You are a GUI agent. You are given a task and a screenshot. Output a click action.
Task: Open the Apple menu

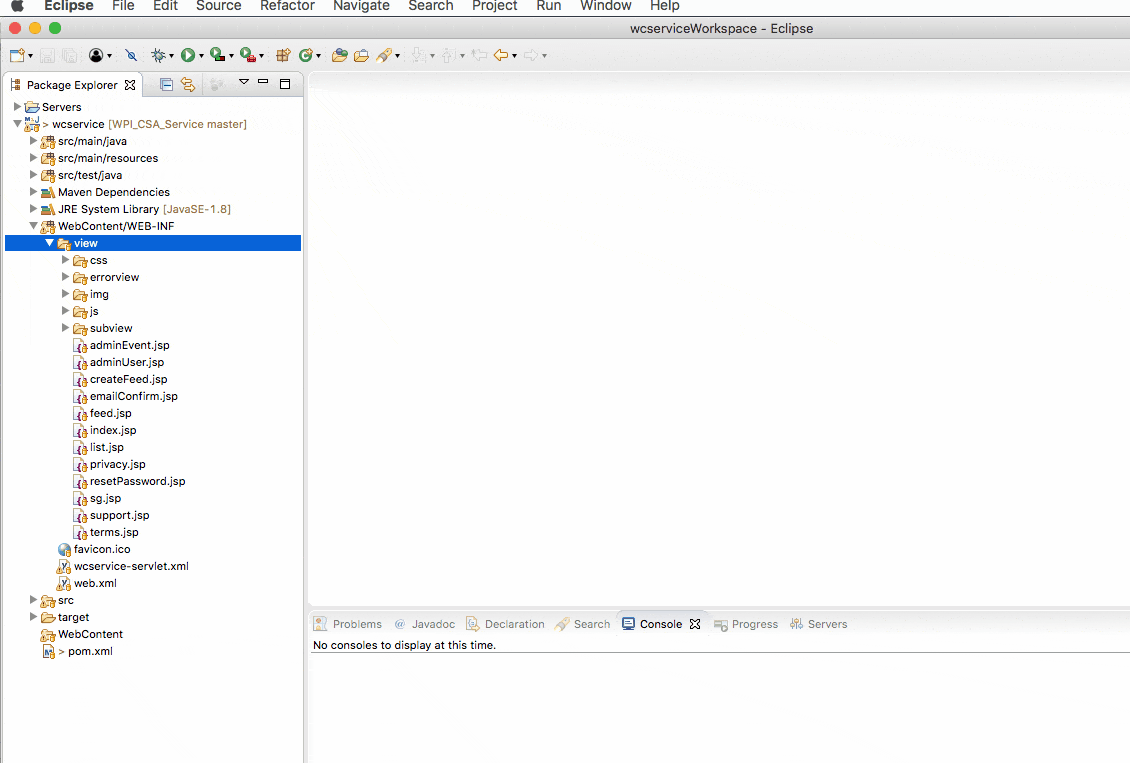[x=17, y=6]
